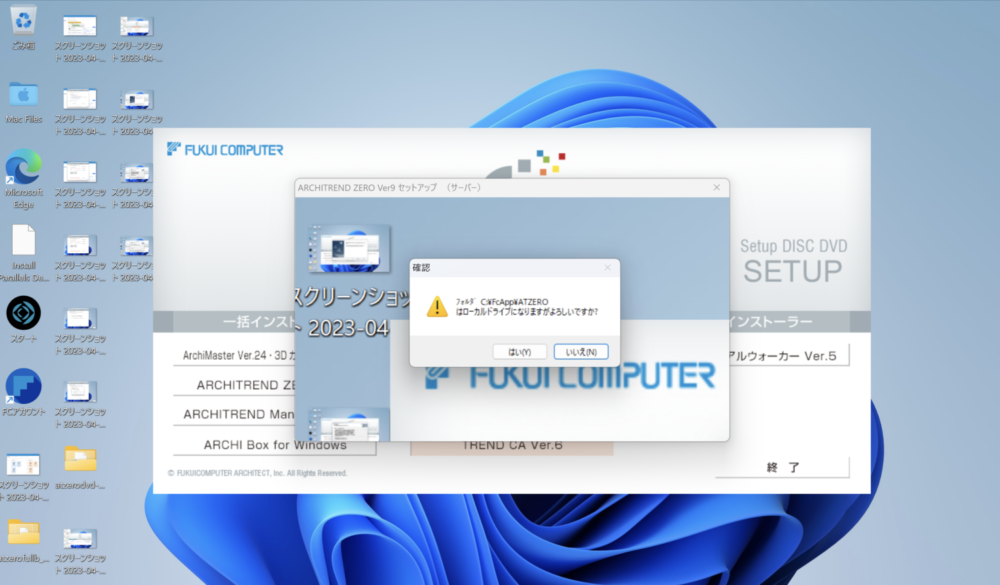Open the Mac Files desktop folder

pos(24,102)
